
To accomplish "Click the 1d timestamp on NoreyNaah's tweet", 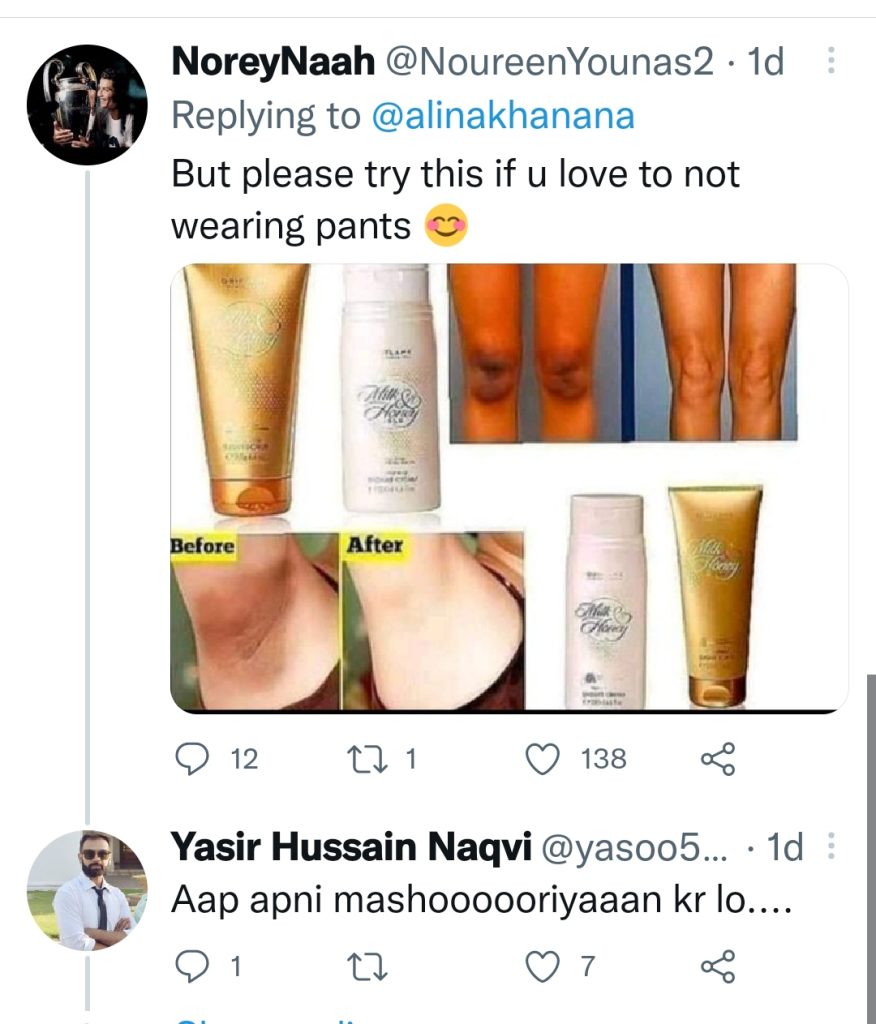I will coord(766,64).
